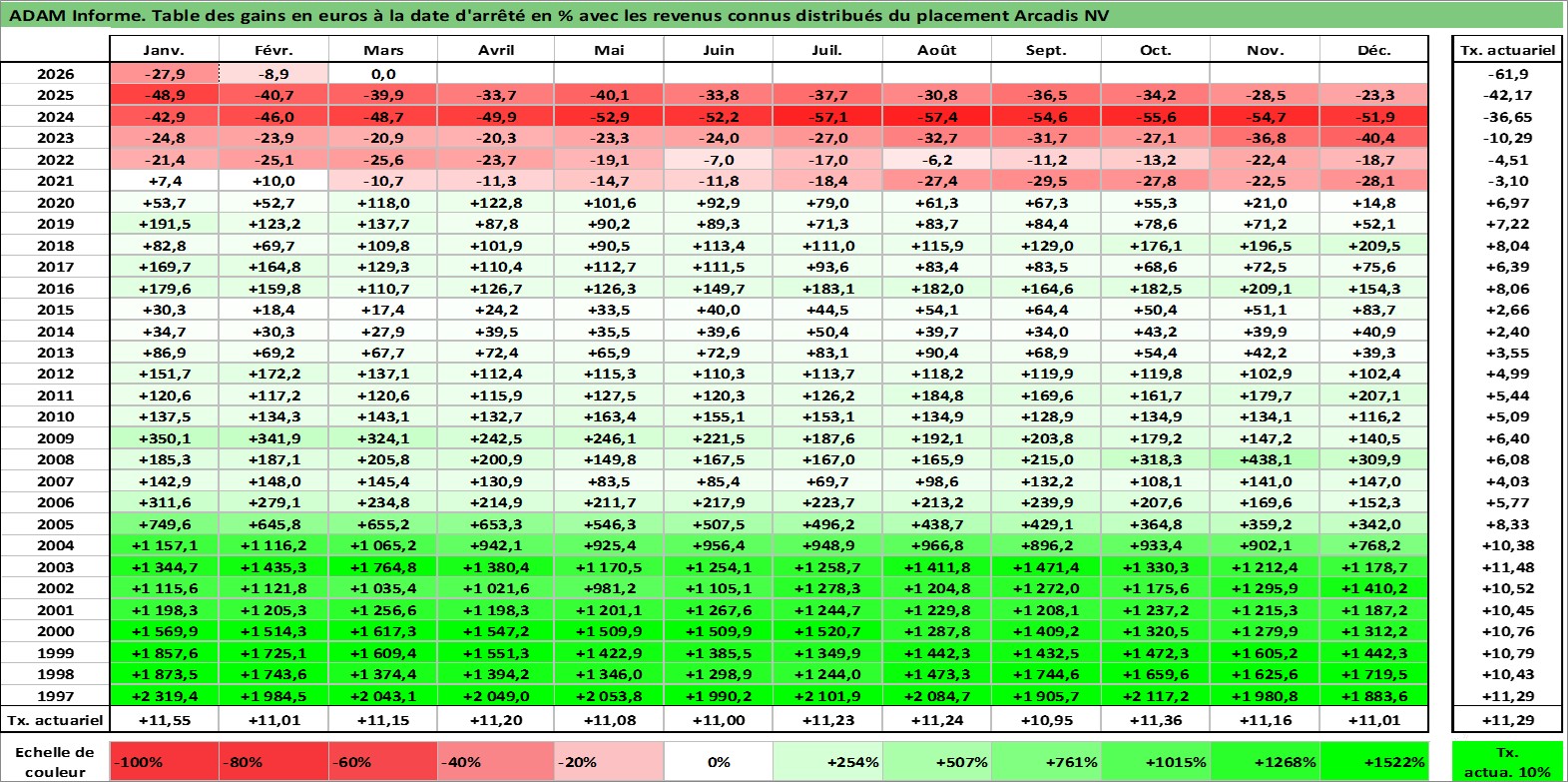Select the Mars column header
The width and height of the screenshot is (1568, 782).
383,50
